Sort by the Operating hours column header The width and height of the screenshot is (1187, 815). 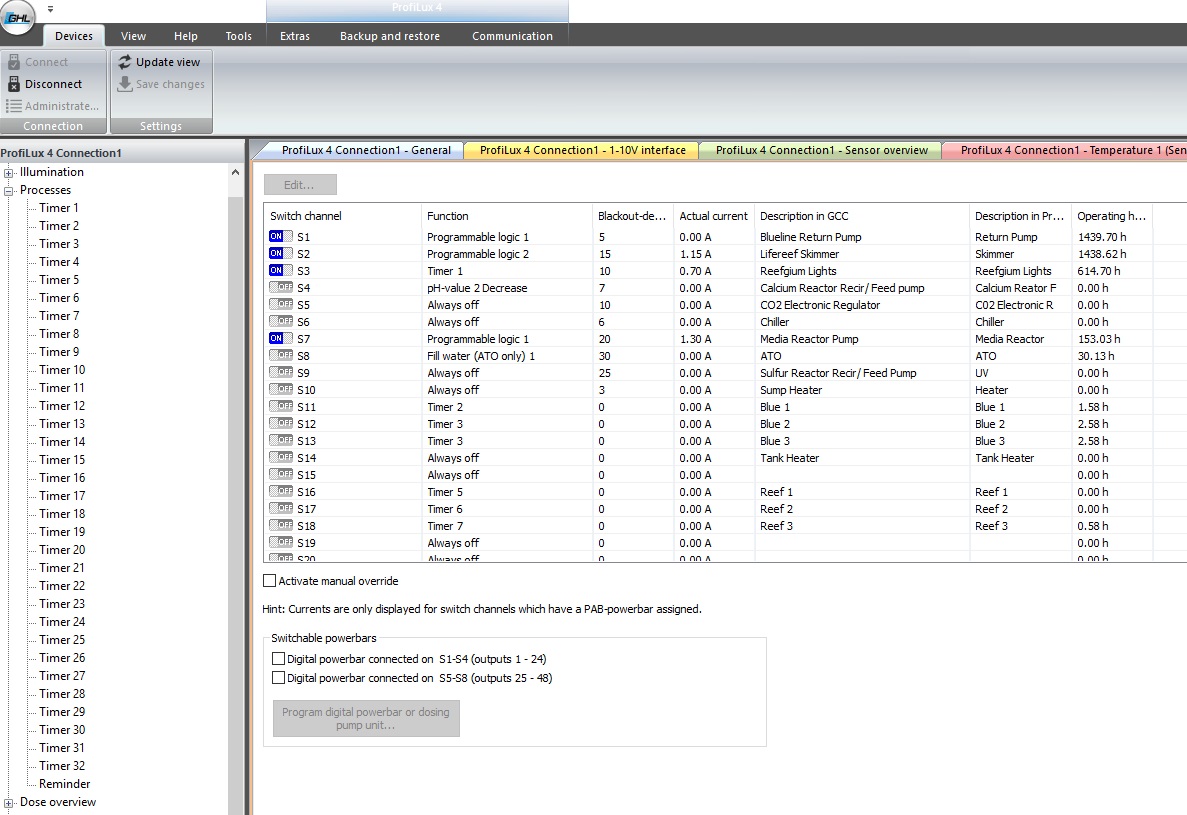(x=1112, y=216)
